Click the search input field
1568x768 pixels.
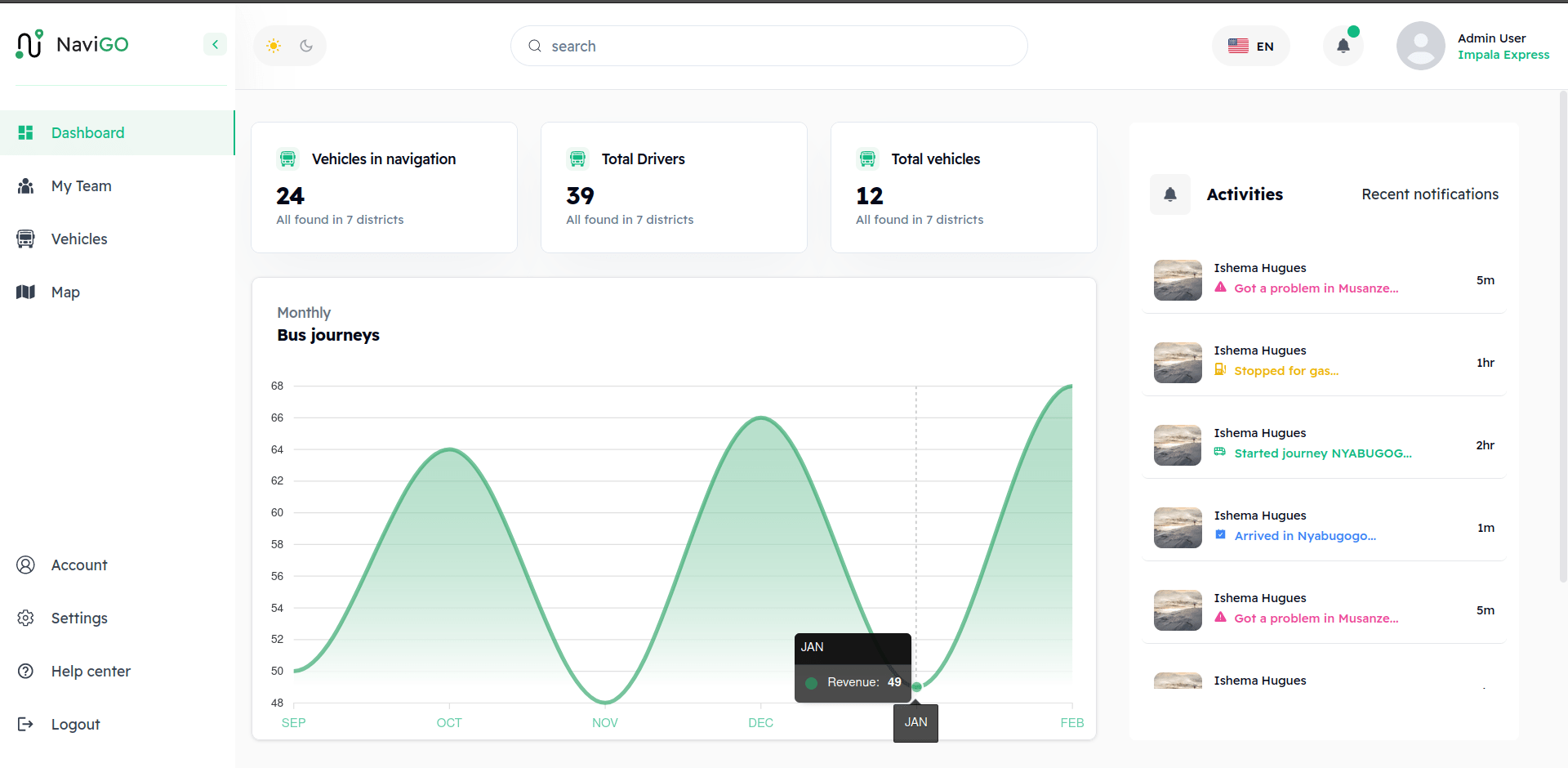point(768,46)
